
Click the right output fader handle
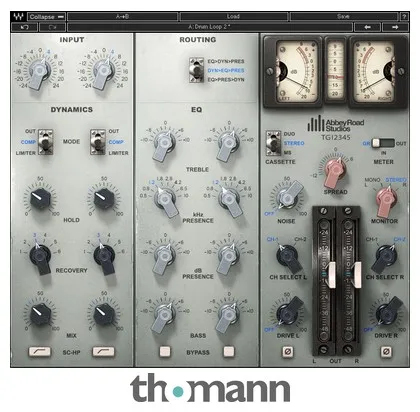click(357, 275)
